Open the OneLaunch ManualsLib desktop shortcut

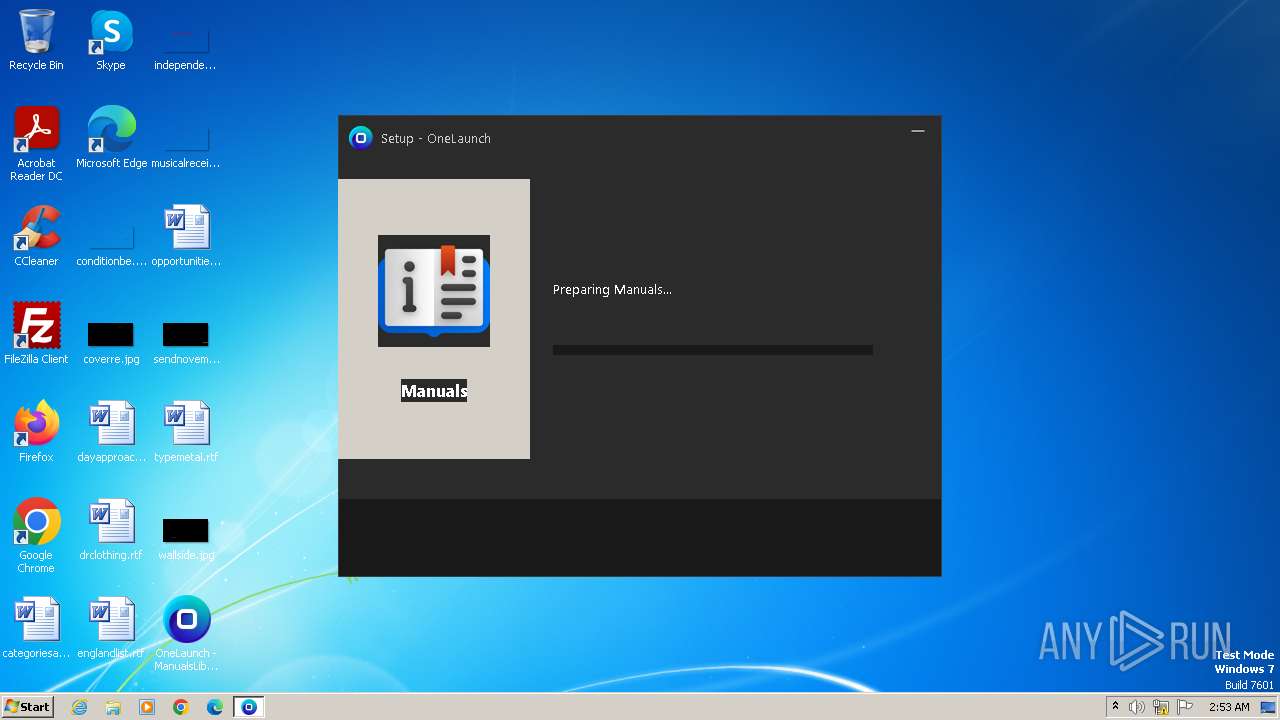click(186, 634)
